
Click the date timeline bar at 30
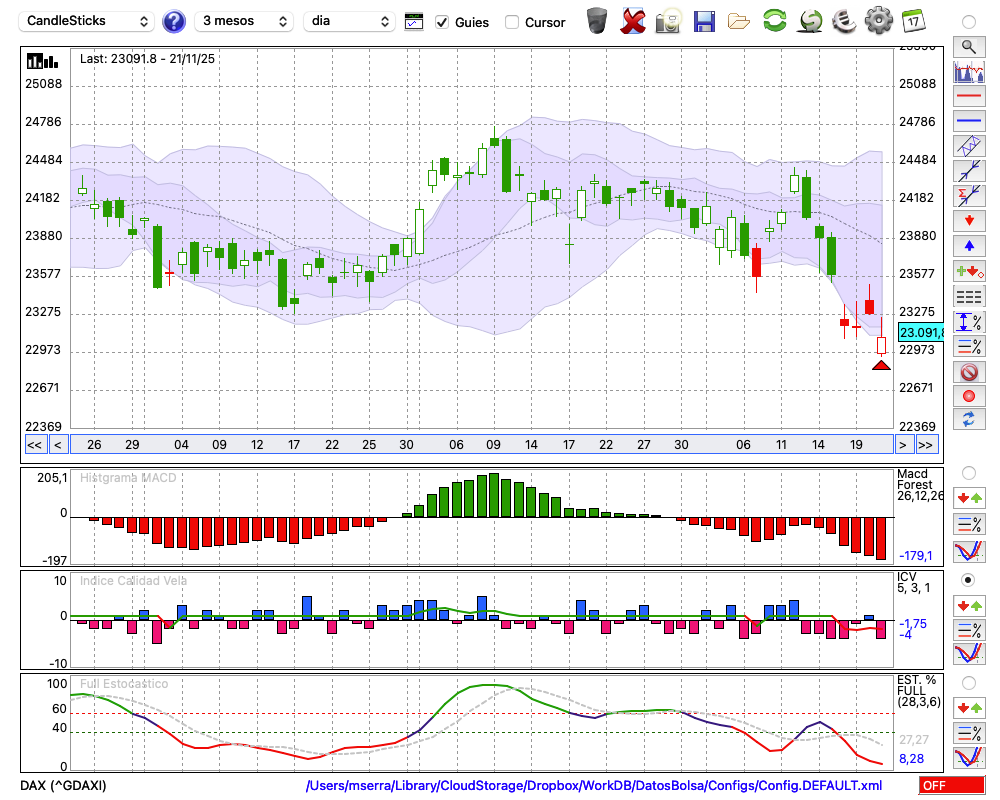click(x=406, y=444)
